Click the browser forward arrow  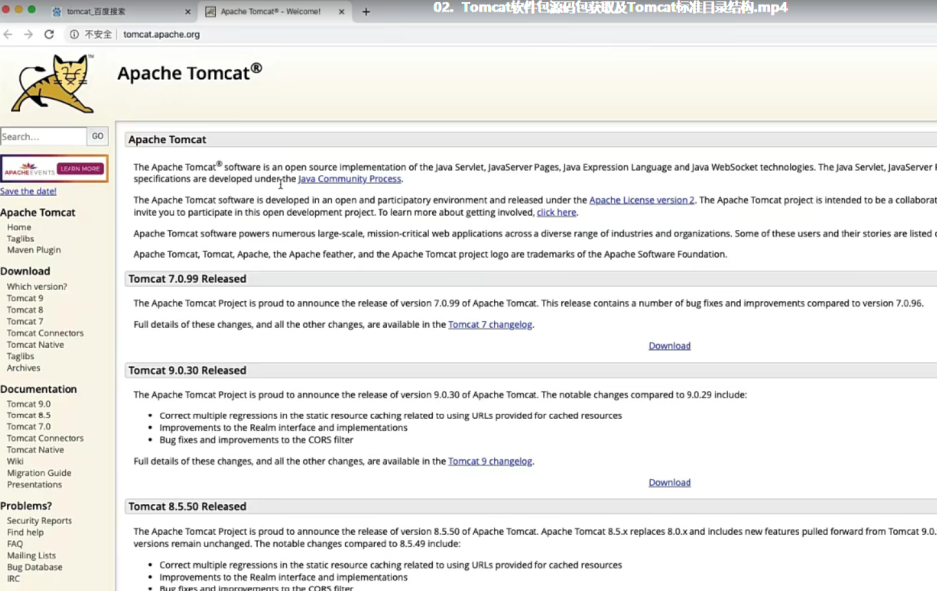(28, 34)
